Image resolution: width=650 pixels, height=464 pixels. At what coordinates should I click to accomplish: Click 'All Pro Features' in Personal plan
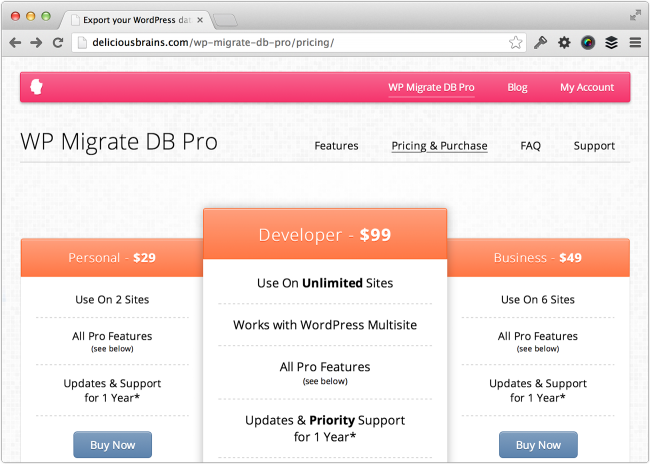click(x=112, y=336)
